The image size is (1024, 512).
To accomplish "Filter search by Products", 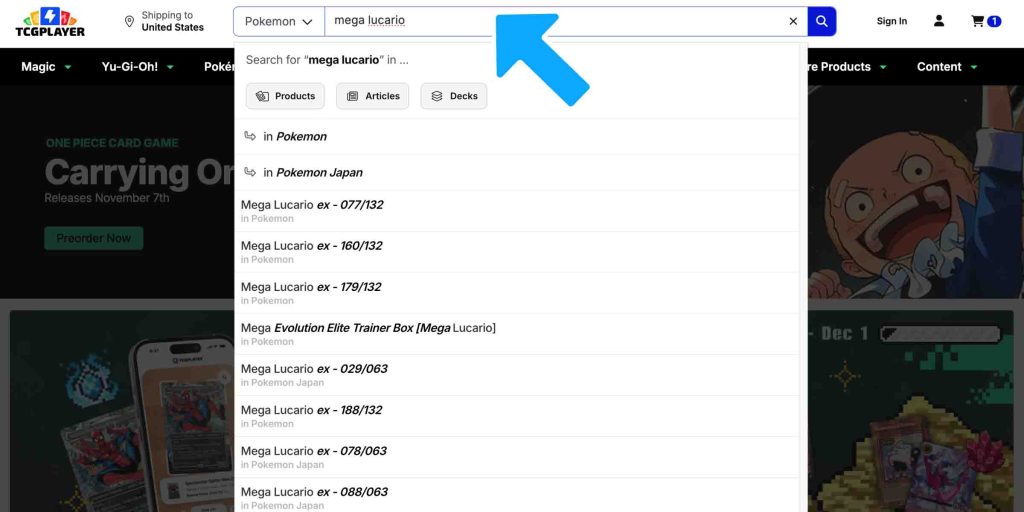I will [x=285, y=96].
